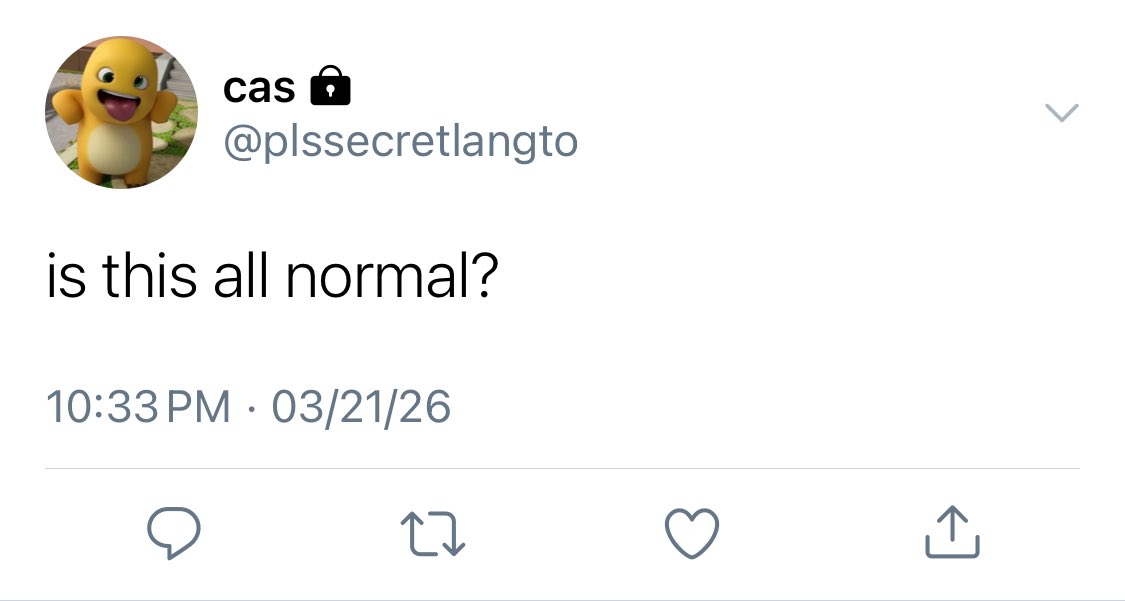Share the tweet via upload arrow icon

click(x=952, y=531)
